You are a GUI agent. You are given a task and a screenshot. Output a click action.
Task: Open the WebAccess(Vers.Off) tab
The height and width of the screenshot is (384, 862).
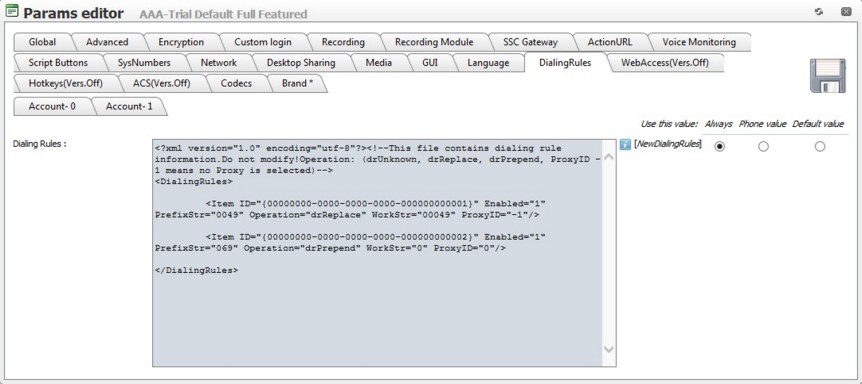point(665,63)
